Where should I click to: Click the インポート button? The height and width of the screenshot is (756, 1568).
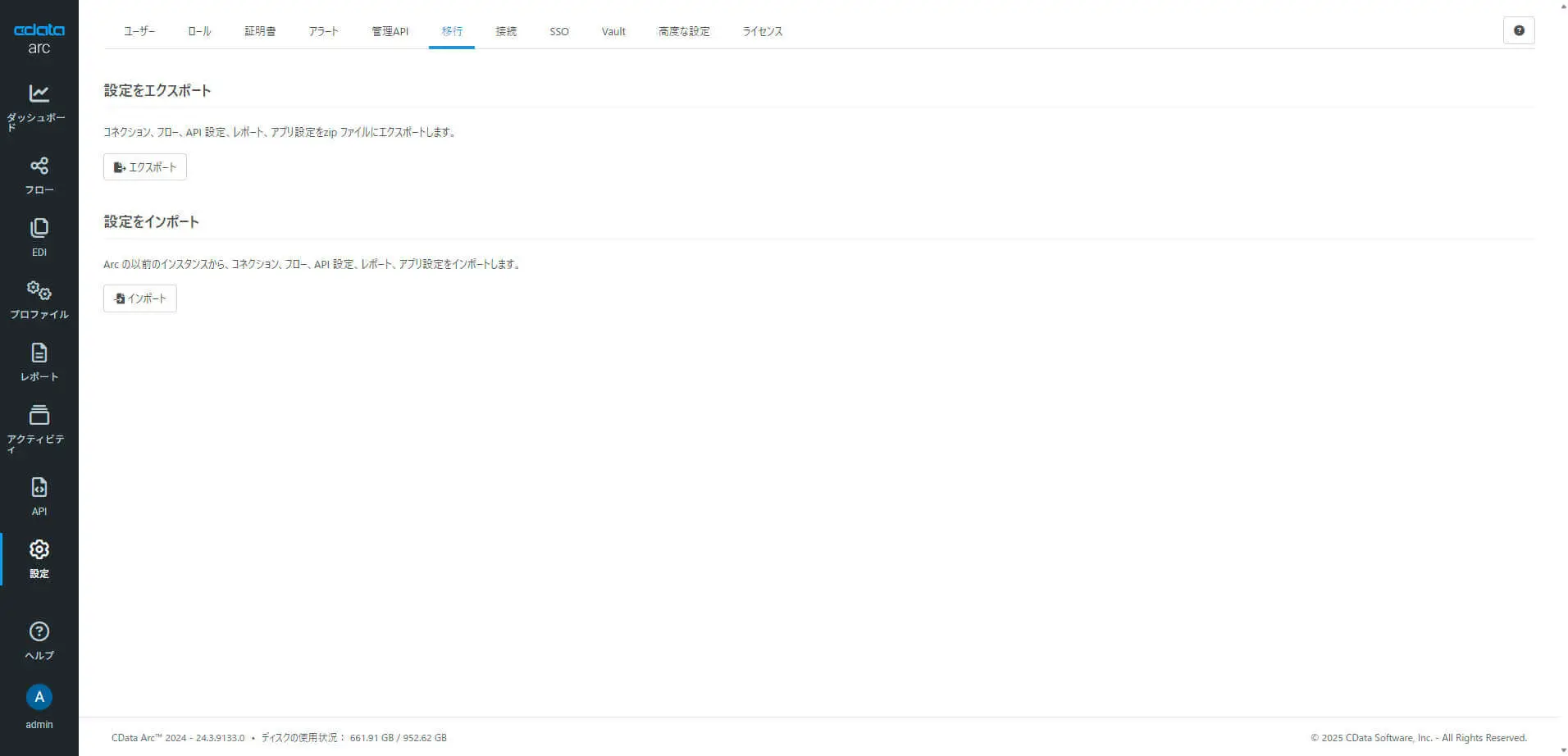tap(140, 298)
